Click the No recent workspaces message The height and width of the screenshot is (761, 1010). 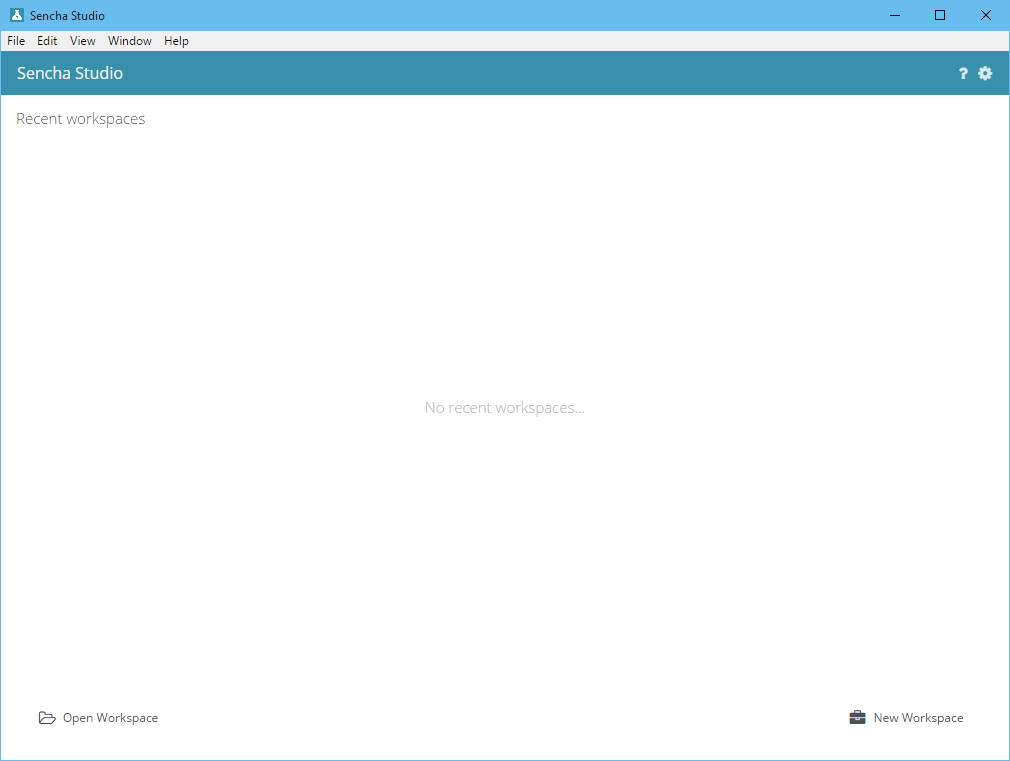click(505, 408)
